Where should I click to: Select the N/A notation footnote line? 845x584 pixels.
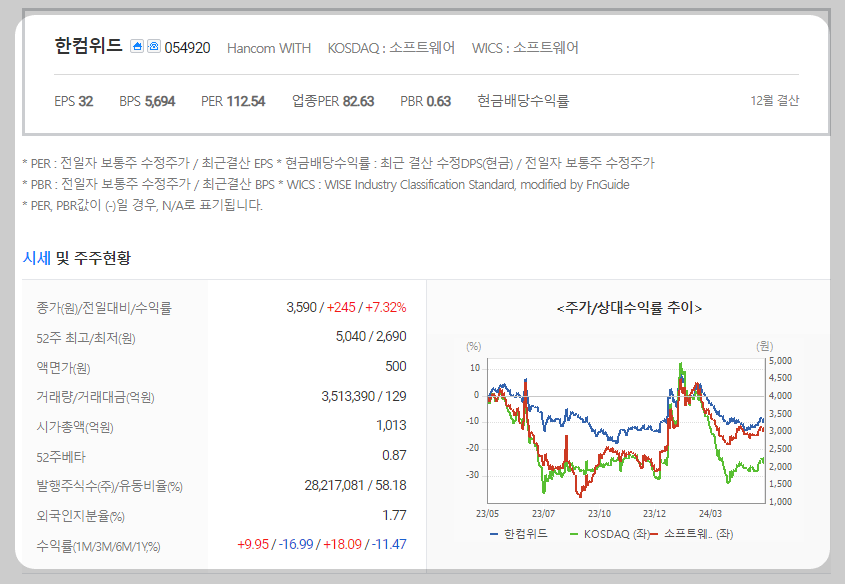[143, 206]
